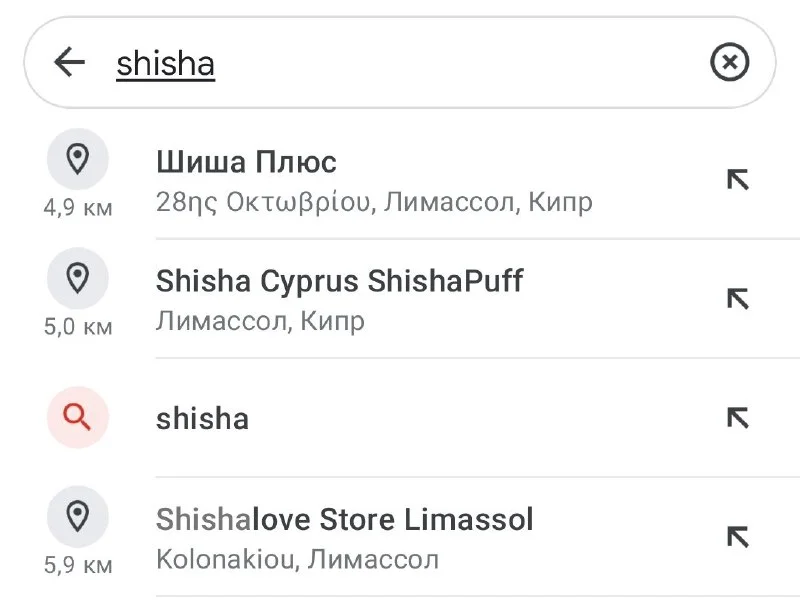Tap the 5,0 км distance label
The image size is (800, 601).
(x=78, y=327)
